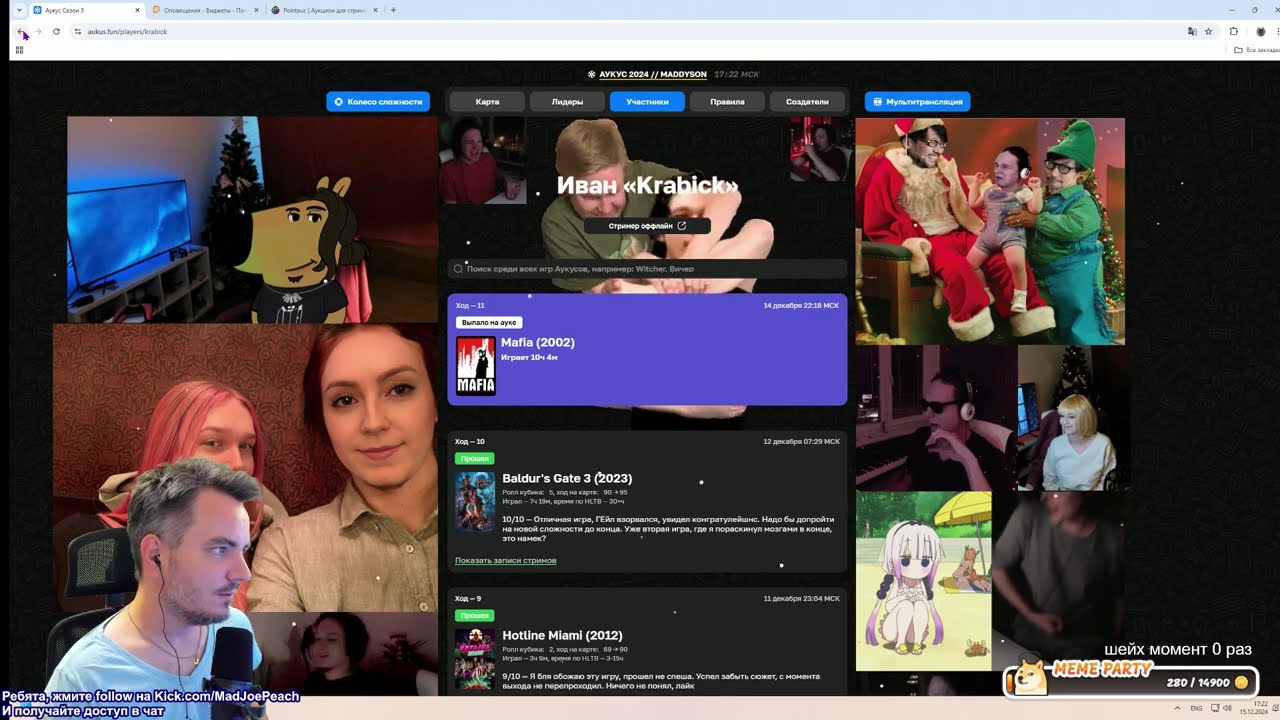Click the Стример оффлайн link button
1280x720 pixels.
[x=647, y=226]
